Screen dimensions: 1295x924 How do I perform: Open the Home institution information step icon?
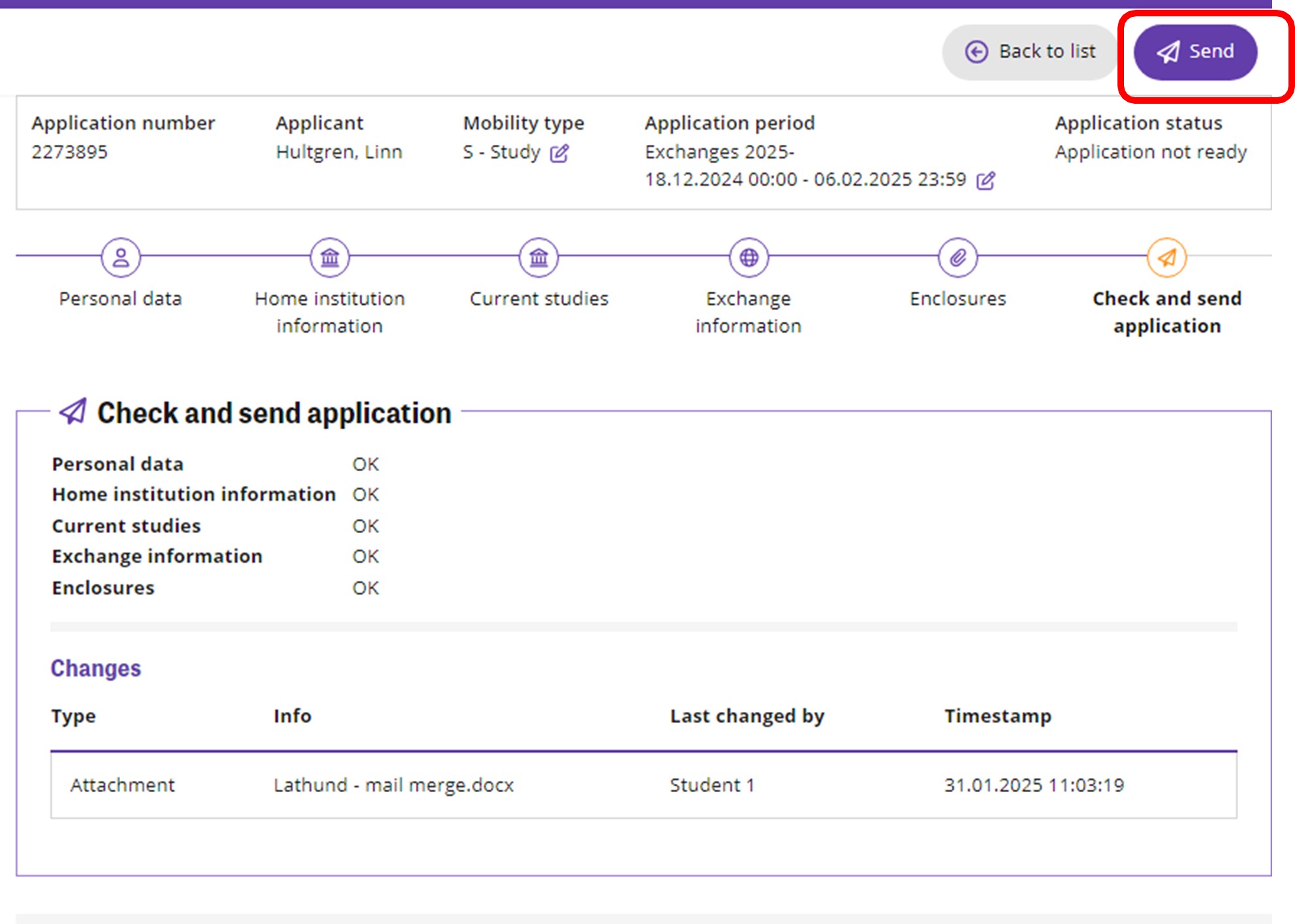(330, 257)
